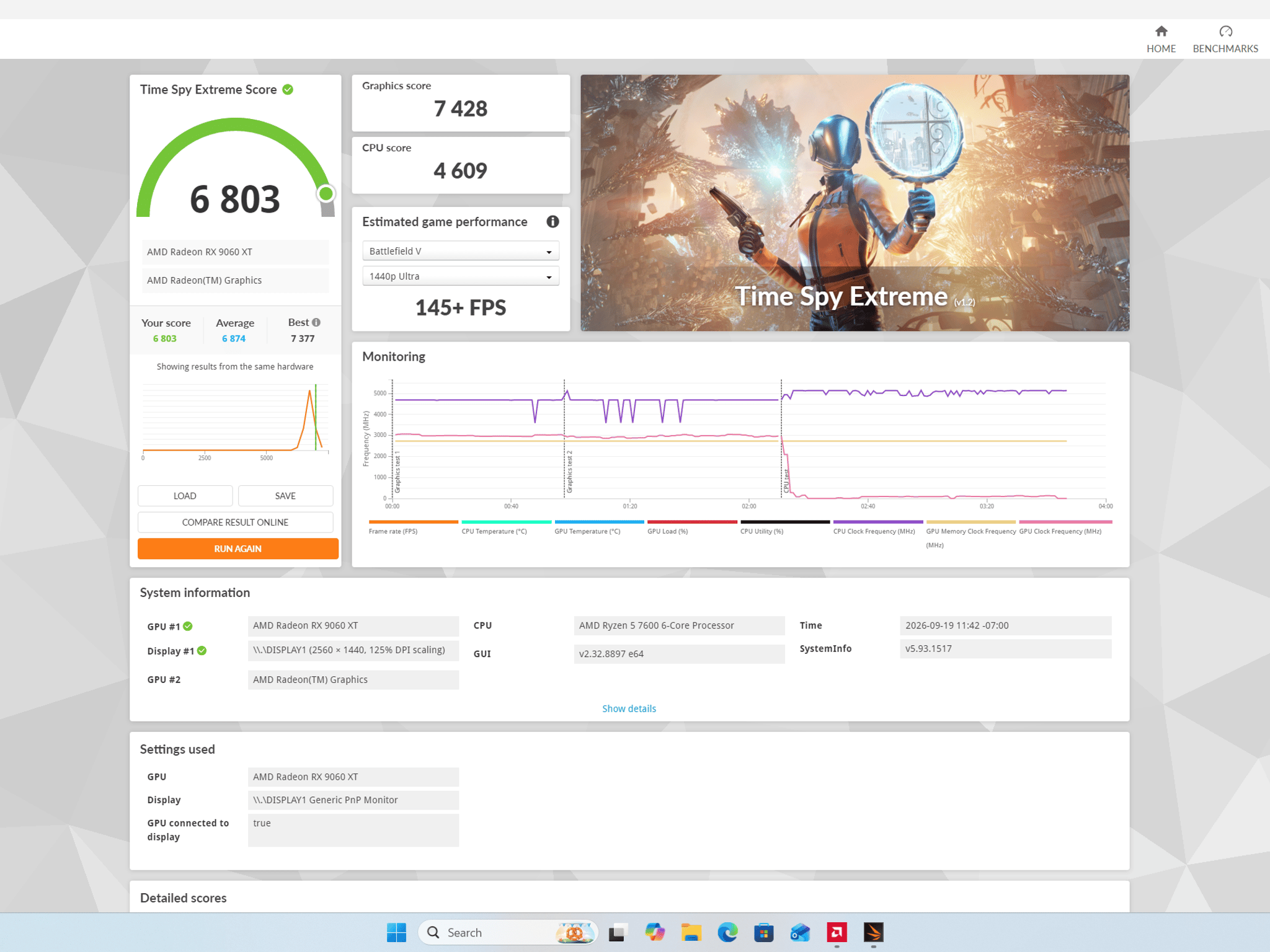Toggle the CPU Temperature (°C) legend

(506, 527)
